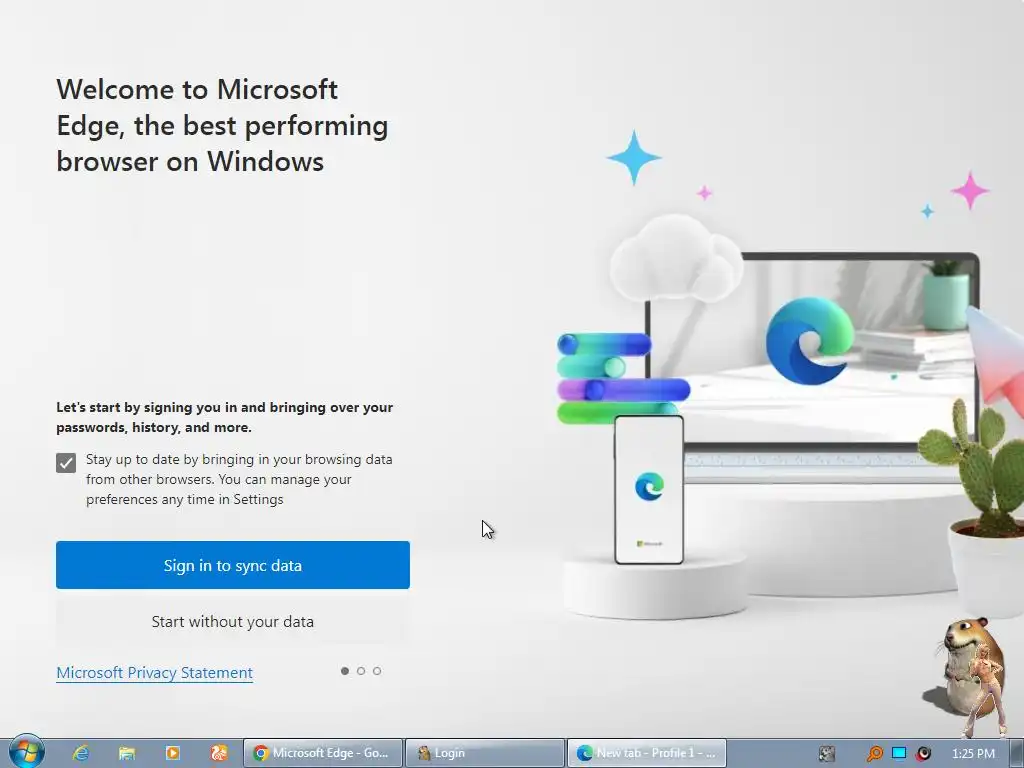Viewport: 1024px width, 768px height.
Task: Switch to Microsoft Edge - Go... Chrome window
Action: pyautogui.click(x=323, y=753)
